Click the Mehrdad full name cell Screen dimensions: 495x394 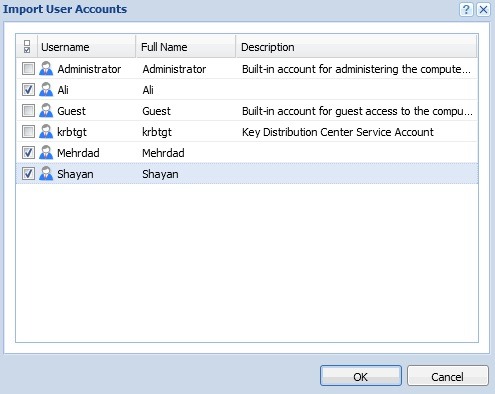(163, 153)
